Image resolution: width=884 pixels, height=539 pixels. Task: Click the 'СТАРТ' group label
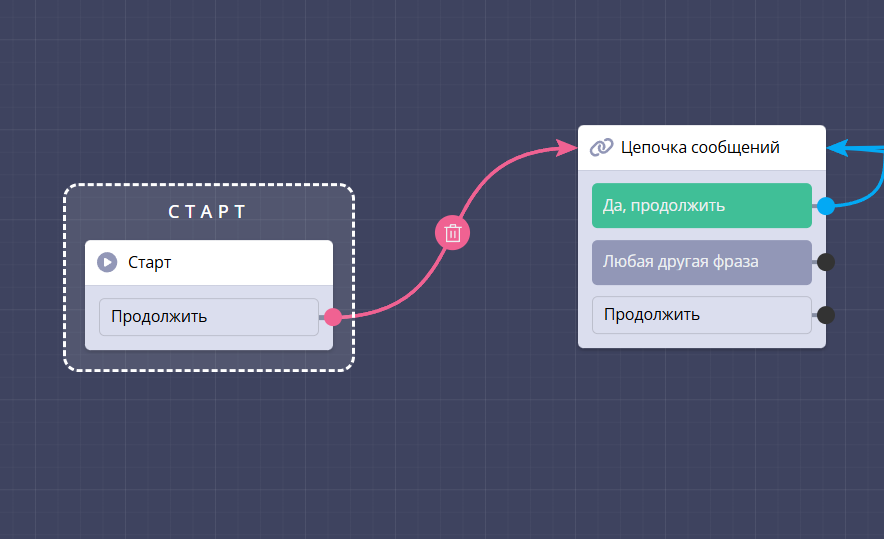point(207,212)
